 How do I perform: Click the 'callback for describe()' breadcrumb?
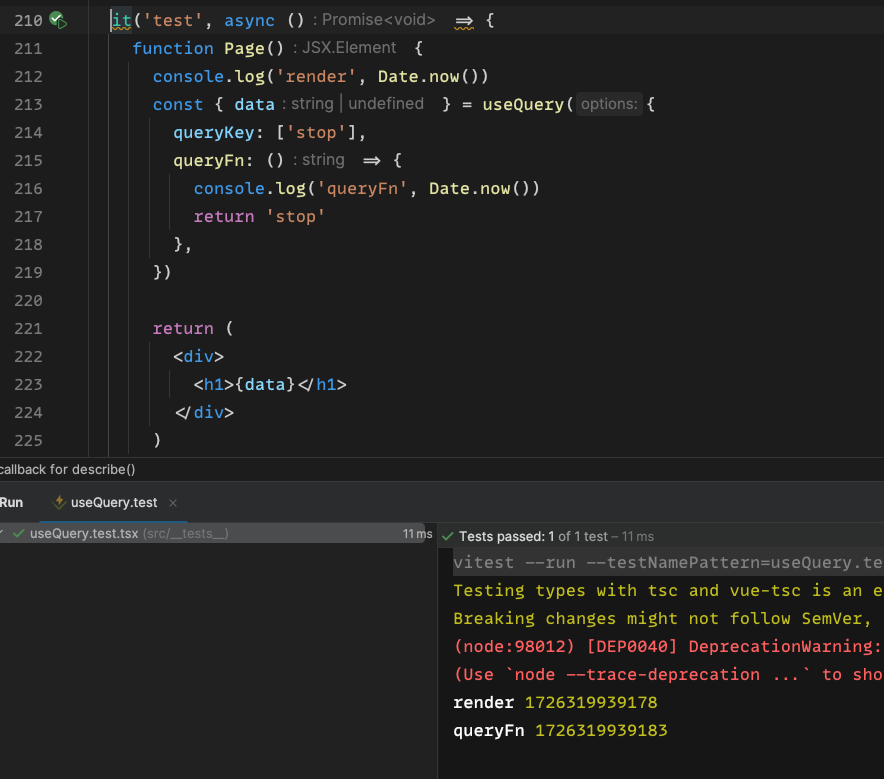pos(68,469)
